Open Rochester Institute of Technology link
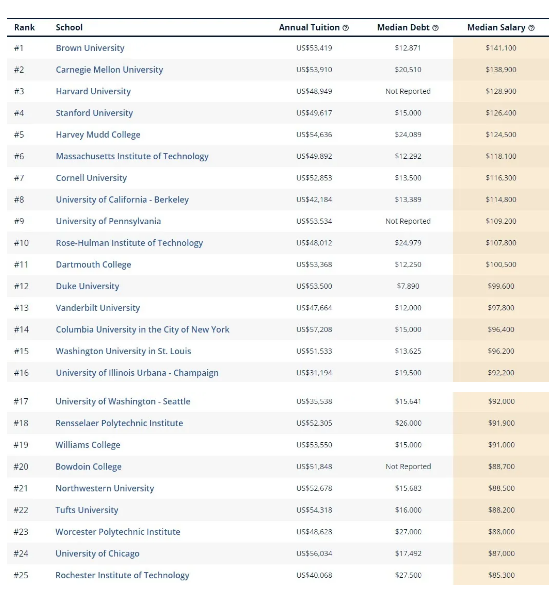Screen dimensions: 557x600 [122, 575]
